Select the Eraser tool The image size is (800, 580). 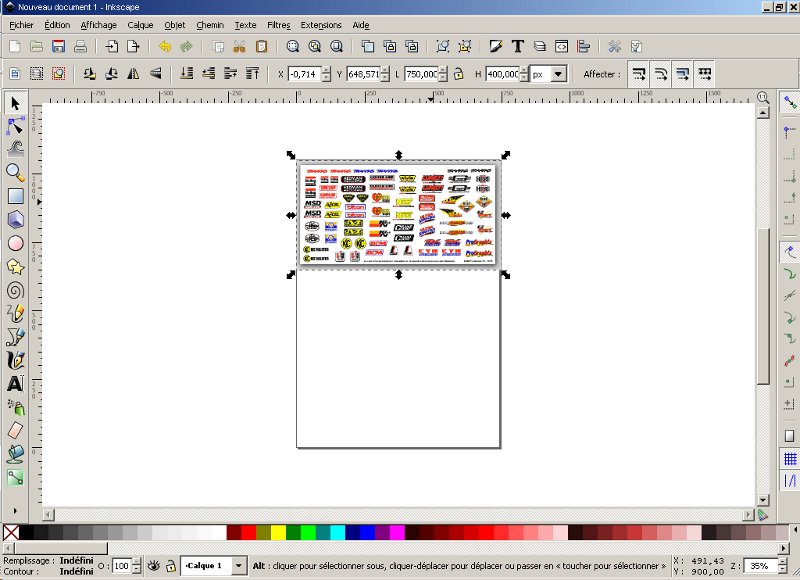pos(15,430)
